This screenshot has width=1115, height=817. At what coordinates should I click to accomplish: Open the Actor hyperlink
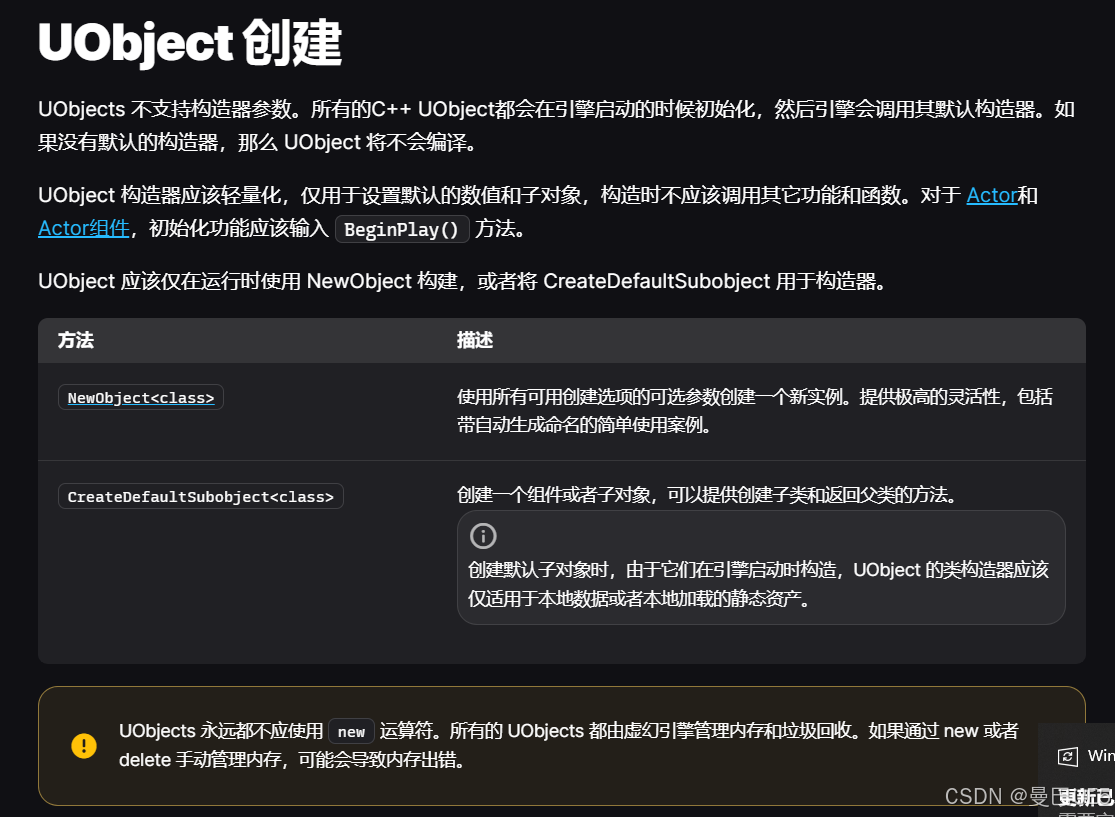pyautogui.click(x=991, y=195)
